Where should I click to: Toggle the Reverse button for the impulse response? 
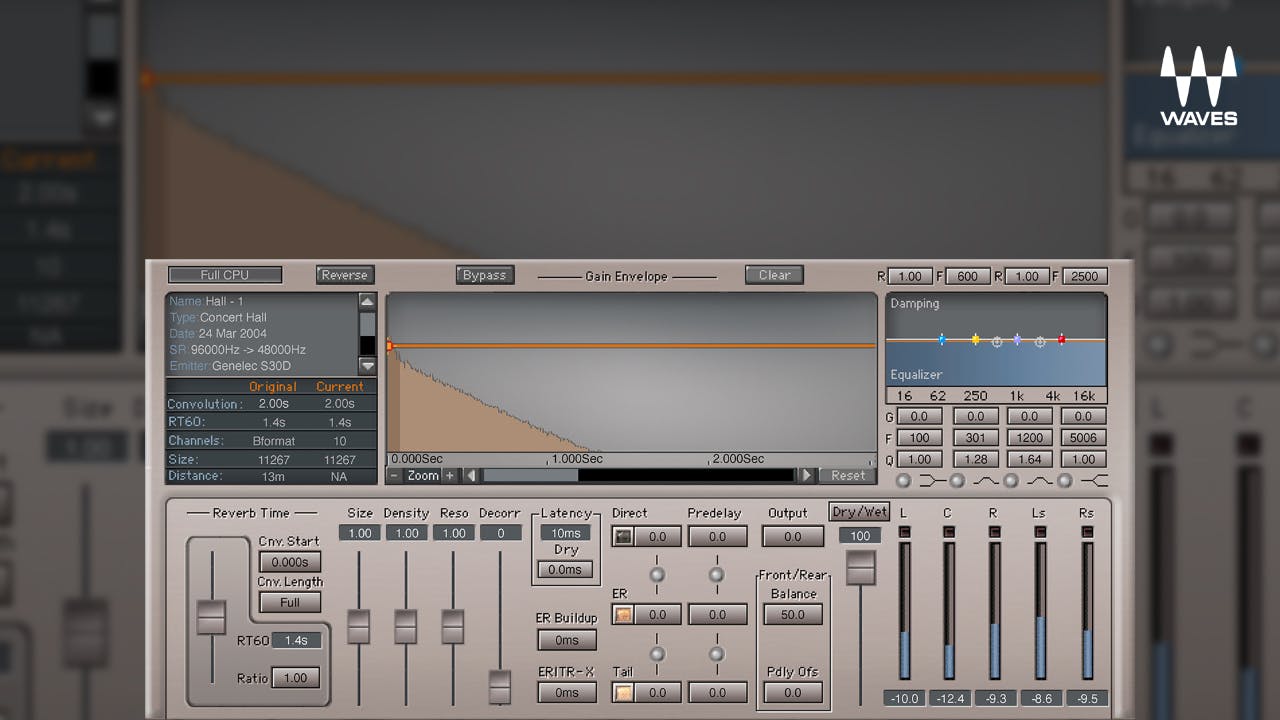[x=345, y=274]
